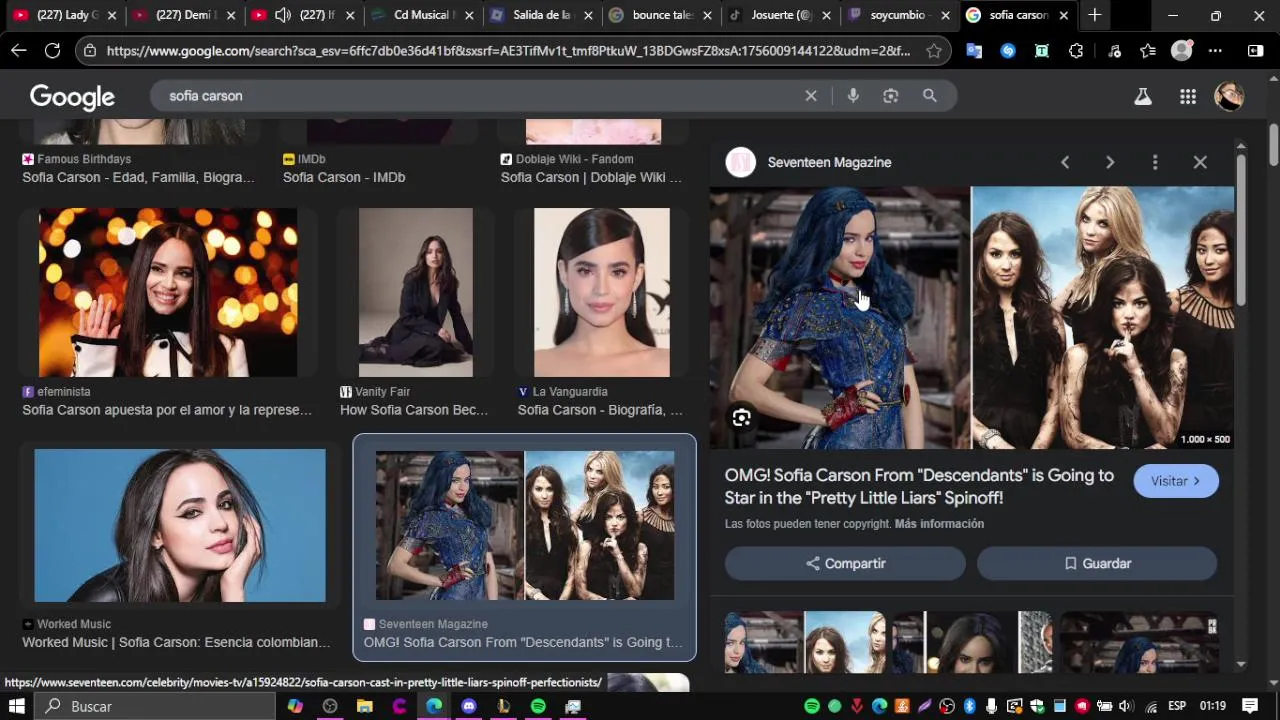Open the efeminista Sofia Carson image thumbnail
Image resolution: width=1280 pixels, height=720 pixels.
coord(168,292)
